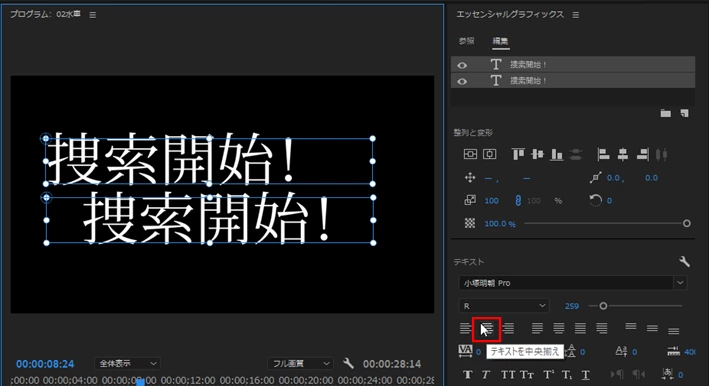Screen dimensions: 709x386
Task: Align selected layers to vertical centers
Action: point(537,154)
